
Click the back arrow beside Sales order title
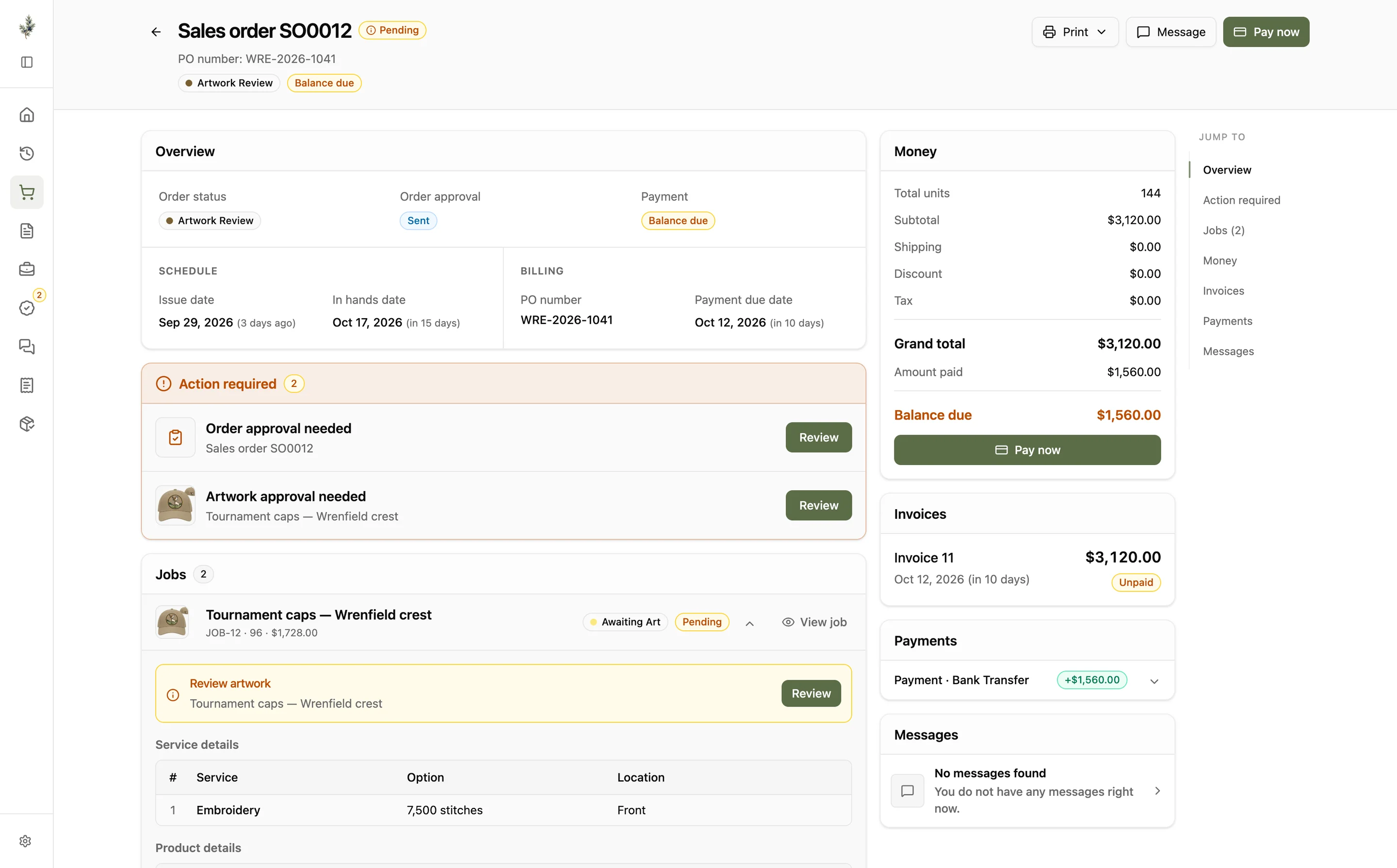tap(156, 32)
